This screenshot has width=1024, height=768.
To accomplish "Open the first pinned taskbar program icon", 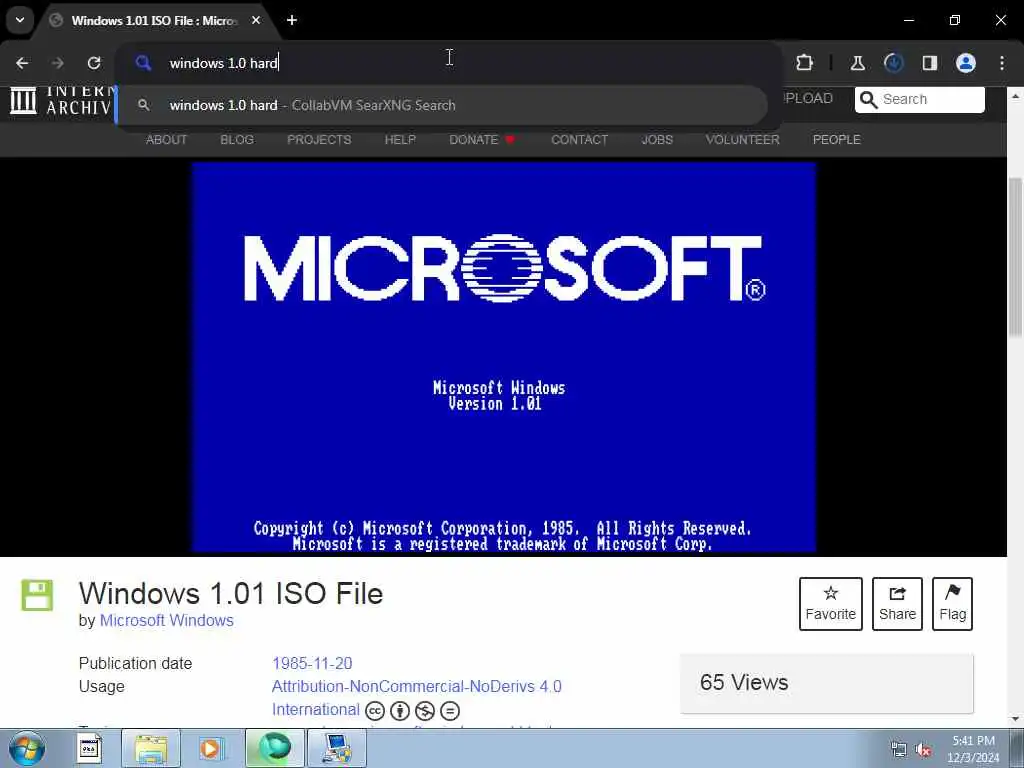I will (x=89, y=748).
